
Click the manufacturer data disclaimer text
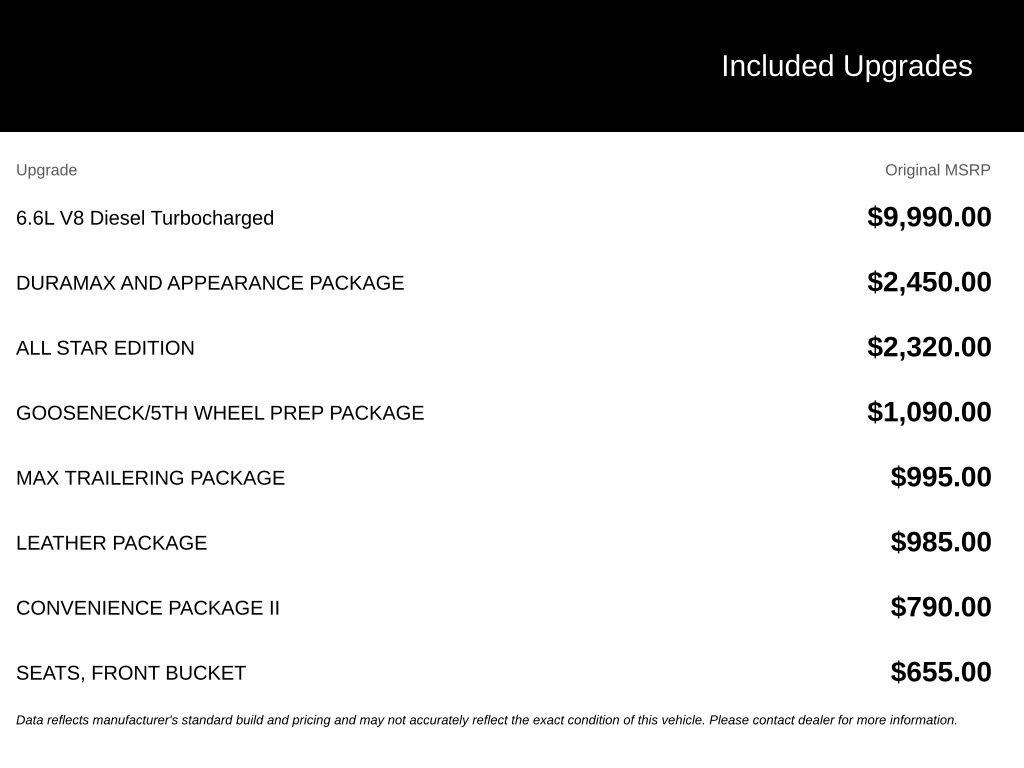tap(487, 720)
